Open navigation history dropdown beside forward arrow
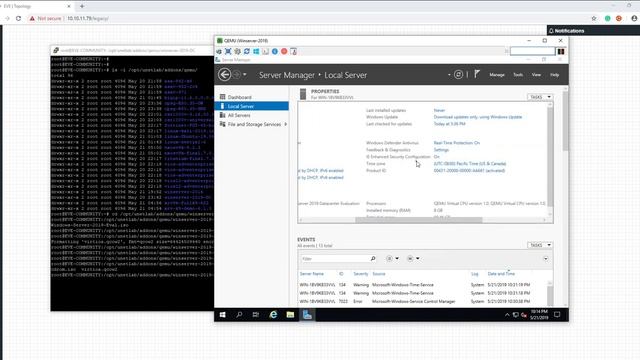 [x=244, y=75]
